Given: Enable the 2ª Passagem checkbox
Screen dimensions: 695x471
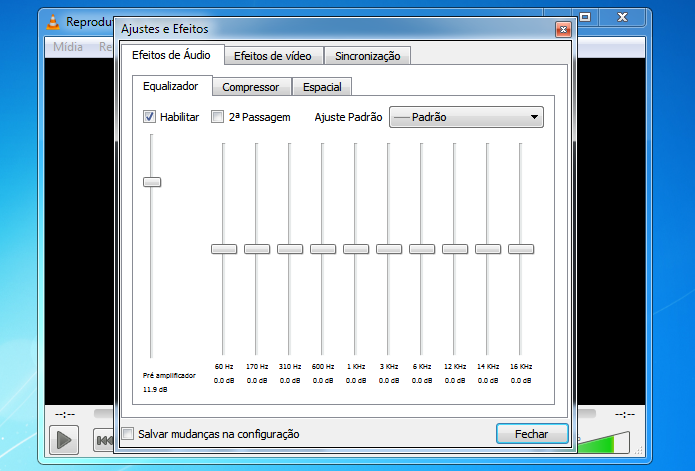Looking at the screenshot, I should [x=217, y=117].
